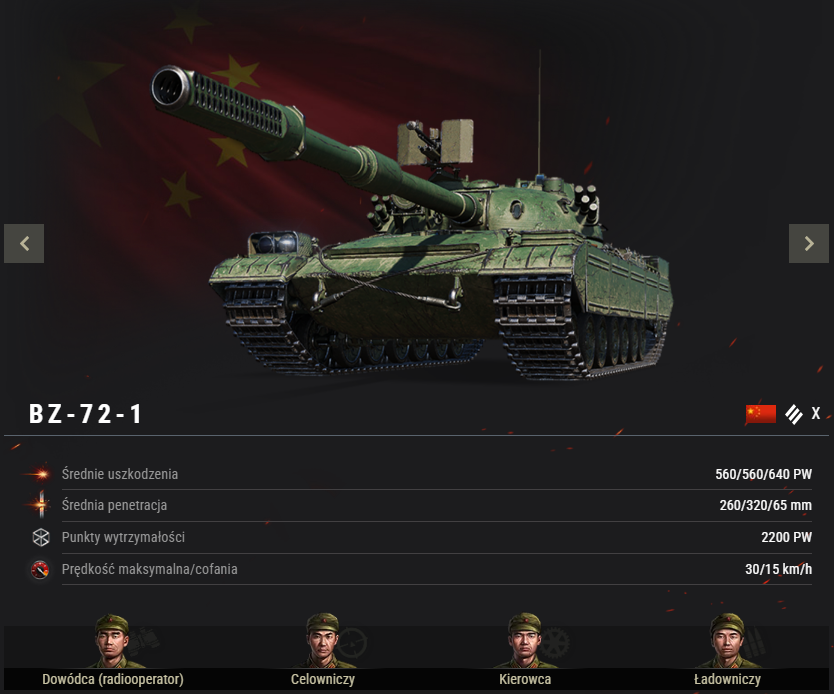Select the tier X label
The width and height of the screenshot is (834, 694).
tap(816, 413)
